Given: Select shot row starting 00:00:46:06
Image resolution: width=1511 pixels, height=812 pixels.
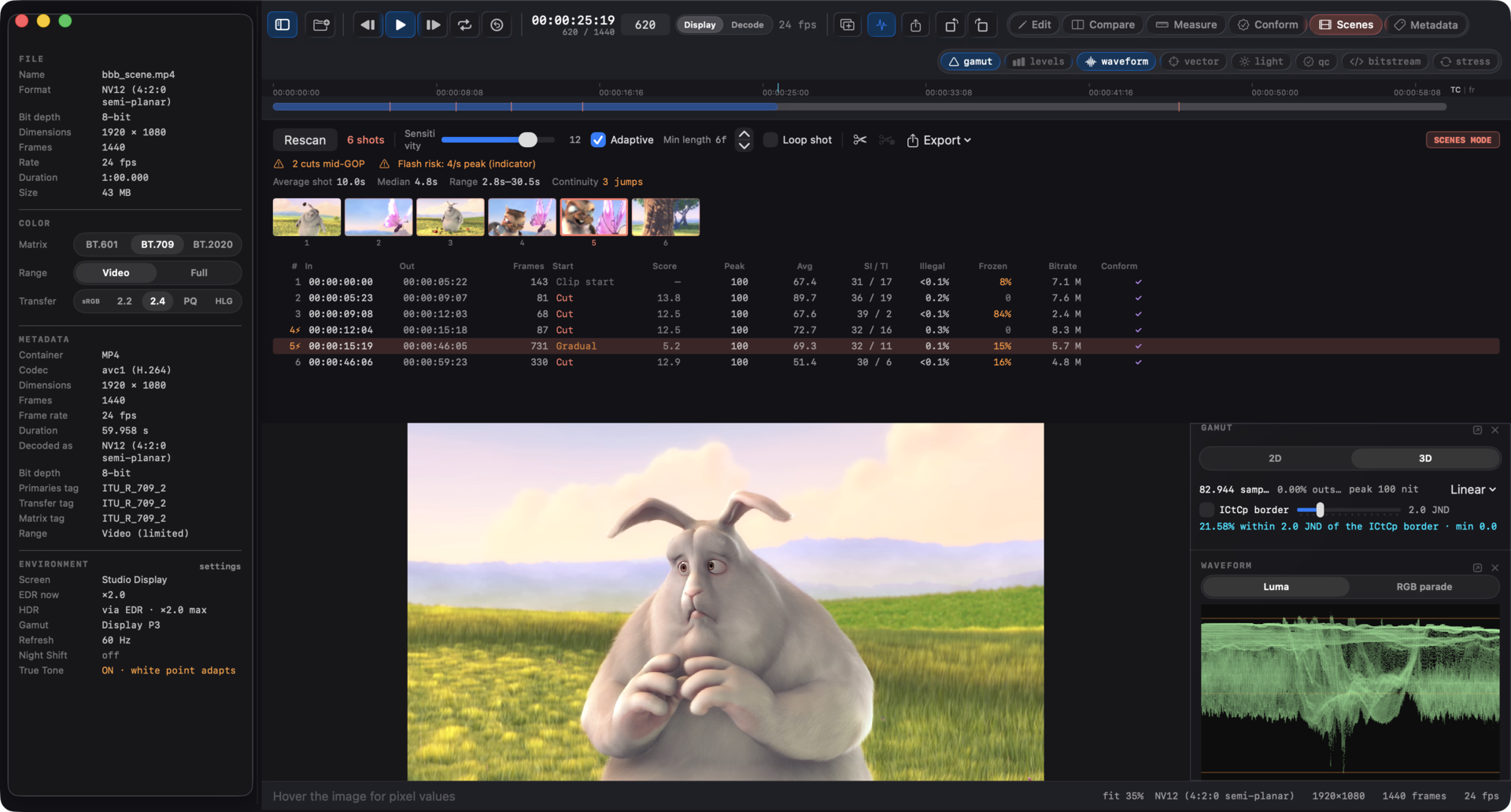Looking at the screenshot, I should 886,363.
